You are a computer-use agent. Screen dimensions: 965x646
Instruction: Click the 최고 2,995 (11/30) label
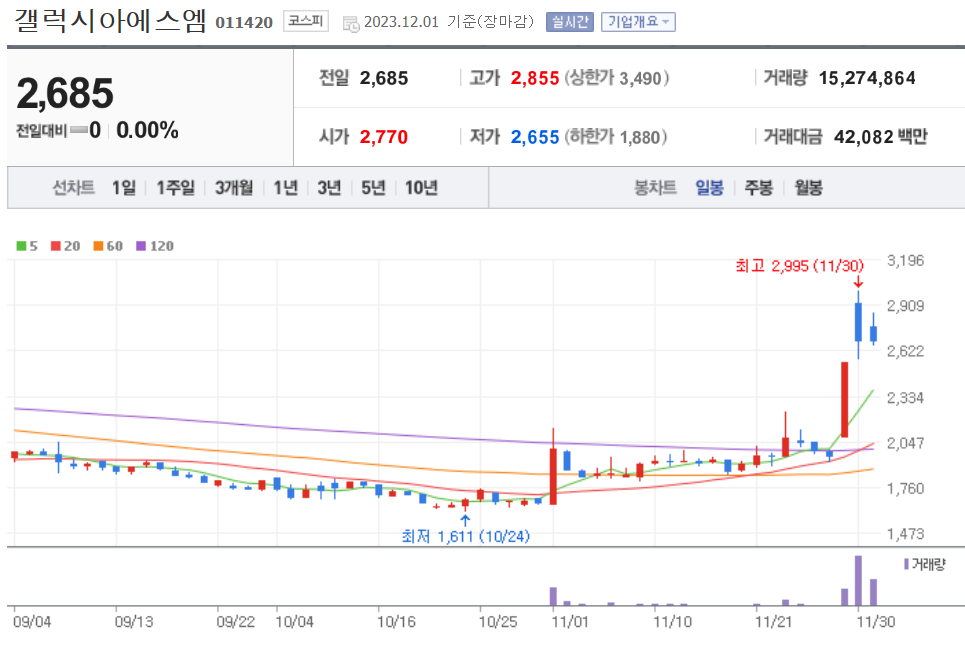[x=799, y=266]
